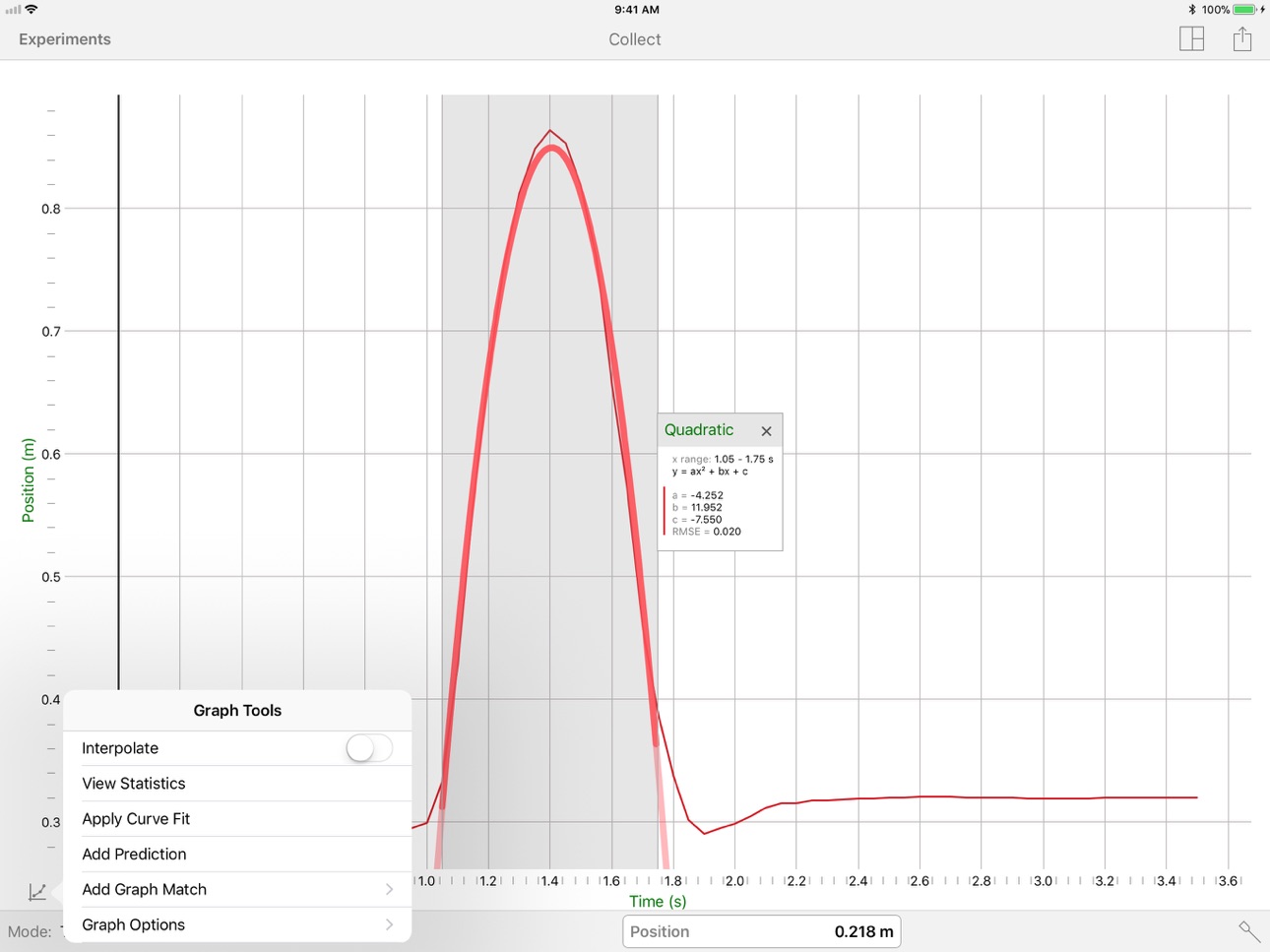Expand the Add Graph Match chevron
This screenshot has height=952, width=1270.
390,890
